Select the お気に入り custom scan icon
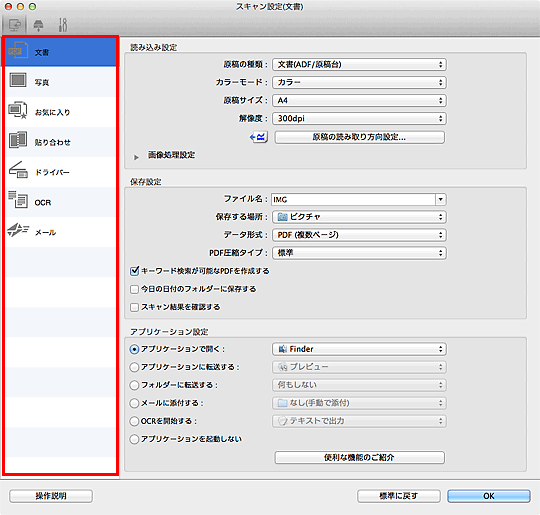This screenshot has height=515, width=540. [18, 110]
